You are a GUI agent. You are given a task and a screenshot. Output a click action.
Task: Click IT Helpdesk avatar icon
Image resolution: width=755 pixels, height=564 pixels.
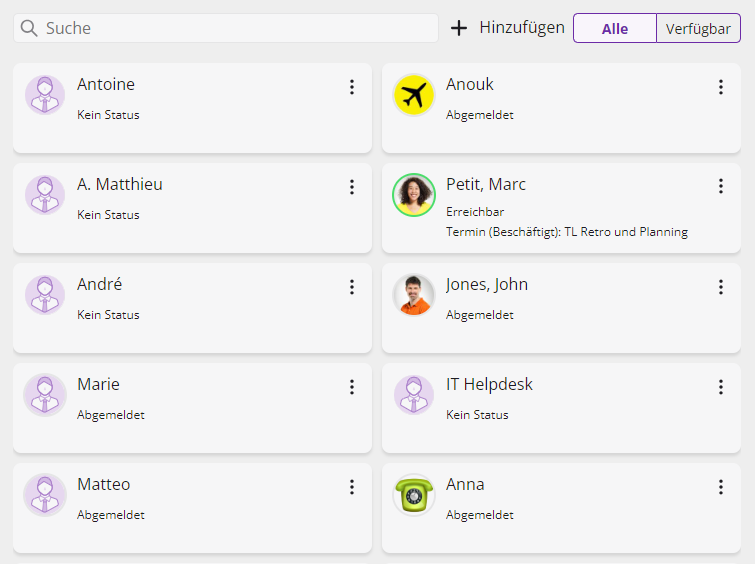413,395
